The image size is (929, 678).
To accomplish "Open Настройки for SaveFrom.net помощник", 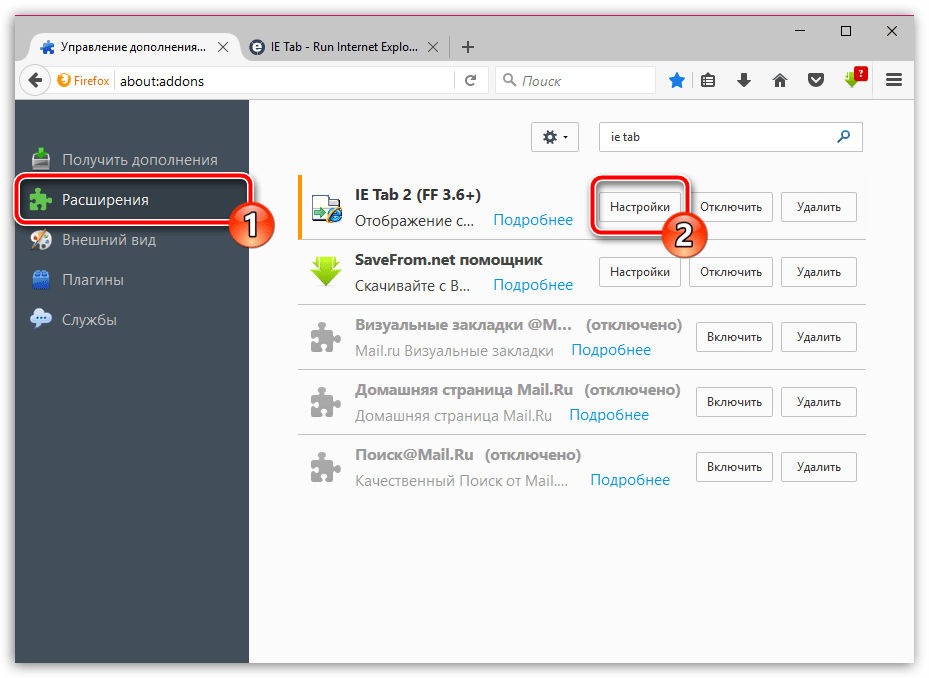I will click(x=640, y=272).
